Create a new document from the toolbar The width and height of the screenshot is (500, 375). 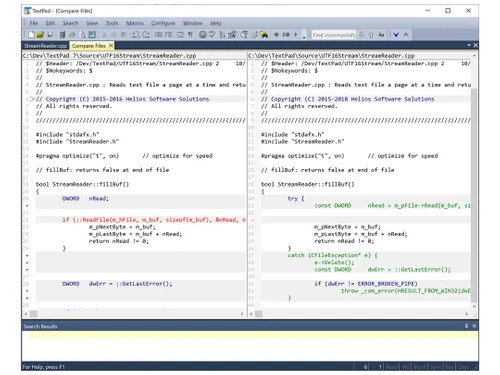31,35
